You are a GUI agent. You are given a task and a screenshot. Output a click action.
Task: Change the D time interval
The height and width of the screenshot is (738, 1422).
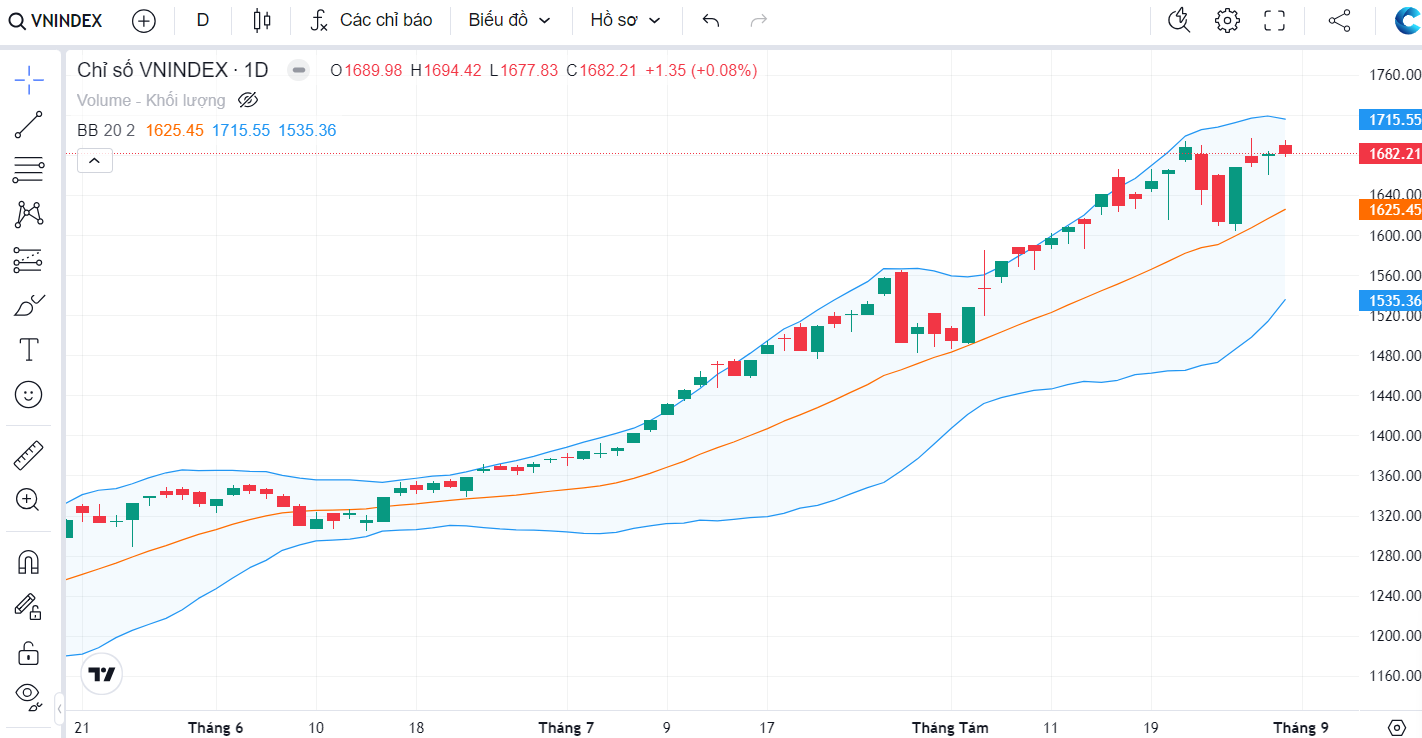coord(203,20)
